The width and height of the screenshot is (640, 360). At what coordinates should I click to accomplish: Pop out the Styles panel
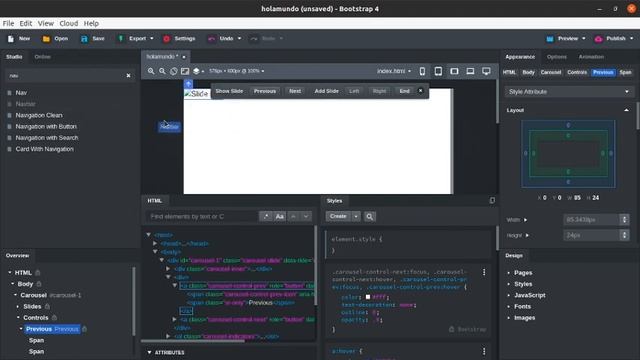(492, 200)
